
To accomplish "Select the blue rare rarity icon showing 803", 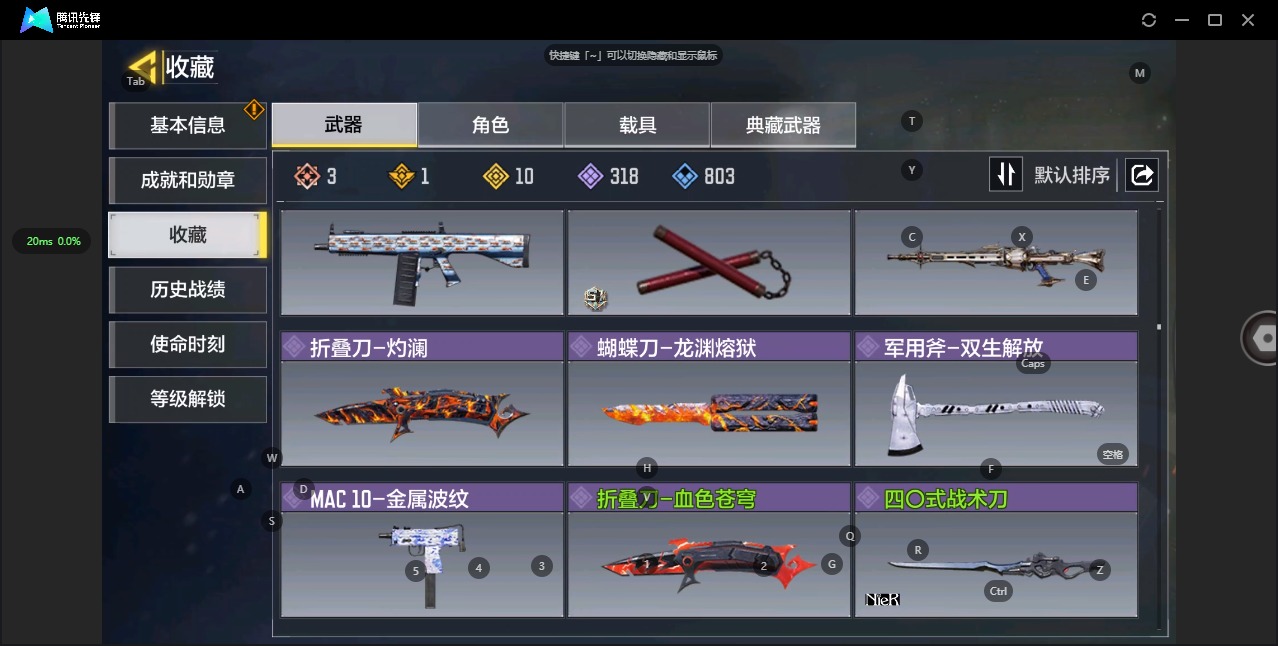I will pos(685,177).
